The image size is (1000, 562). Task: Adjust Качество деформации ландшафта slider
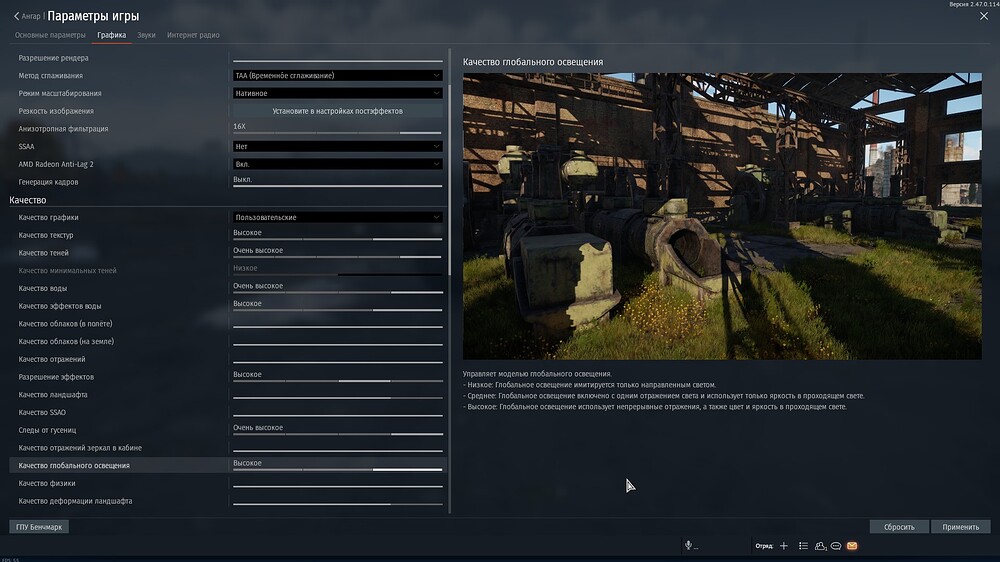(337, 504)
